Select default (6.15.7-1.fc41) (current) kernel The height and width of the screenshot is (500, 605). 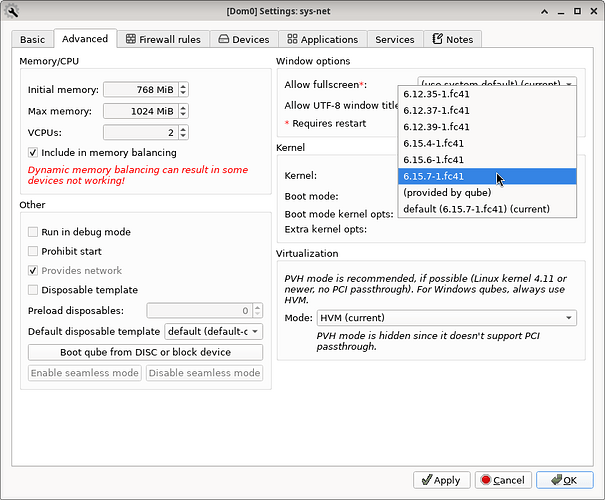click(x=487, y=209)
